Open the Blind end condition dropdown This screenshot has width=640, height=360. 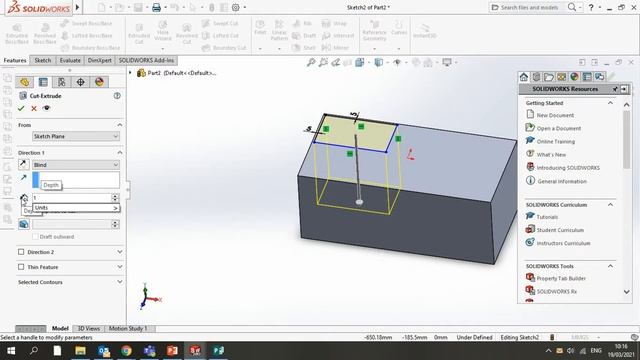pos(76,165)
